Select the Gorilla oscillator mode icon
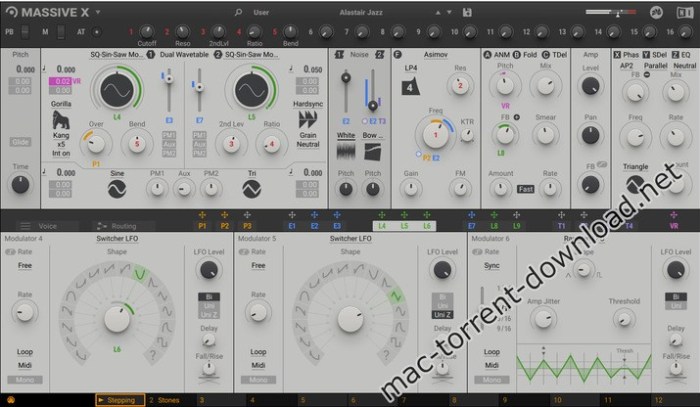Viewport: 700px width, 407px height. [x=61, y=120]
